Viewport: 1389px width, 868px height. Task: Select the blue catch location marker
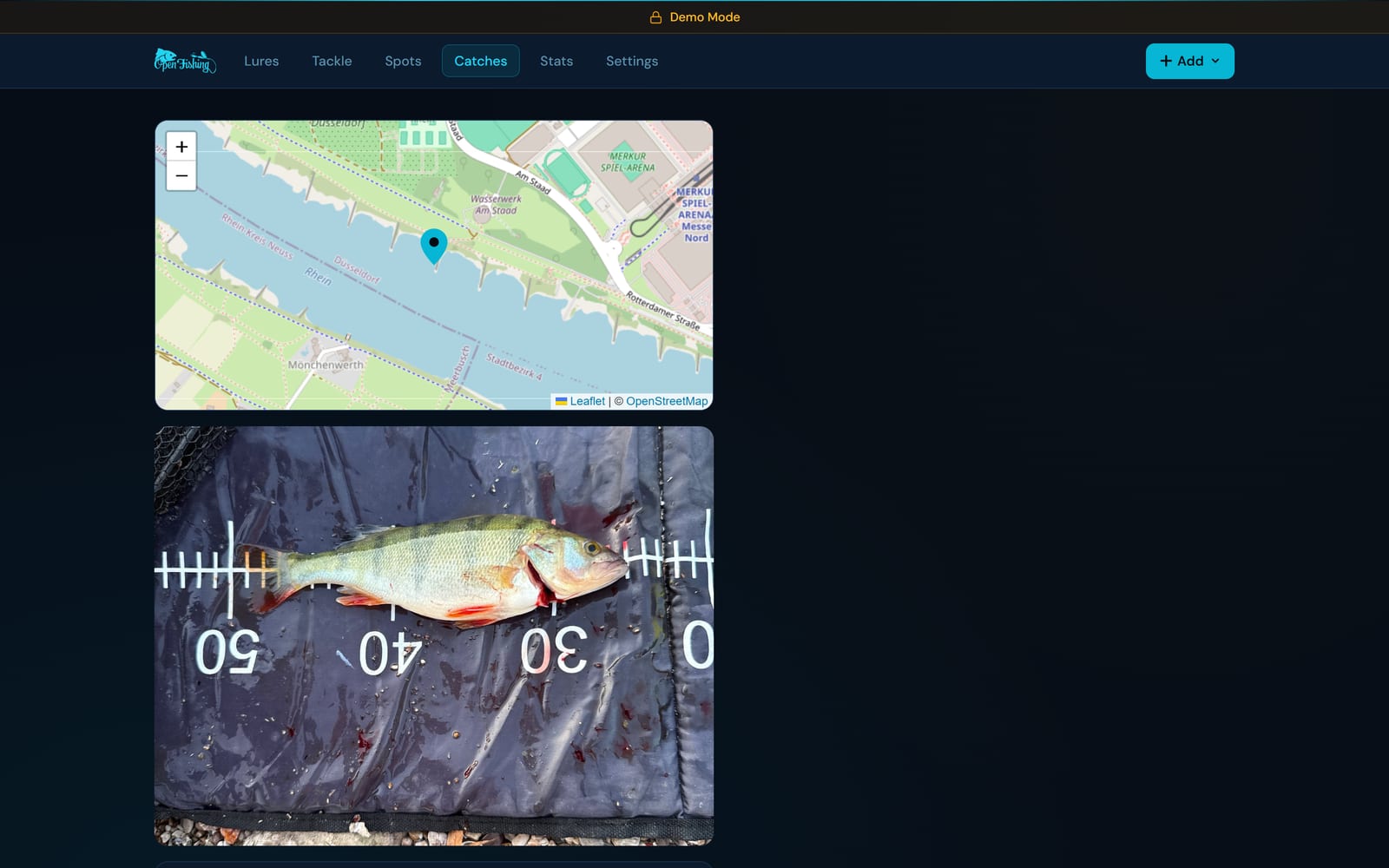[434, 247]
